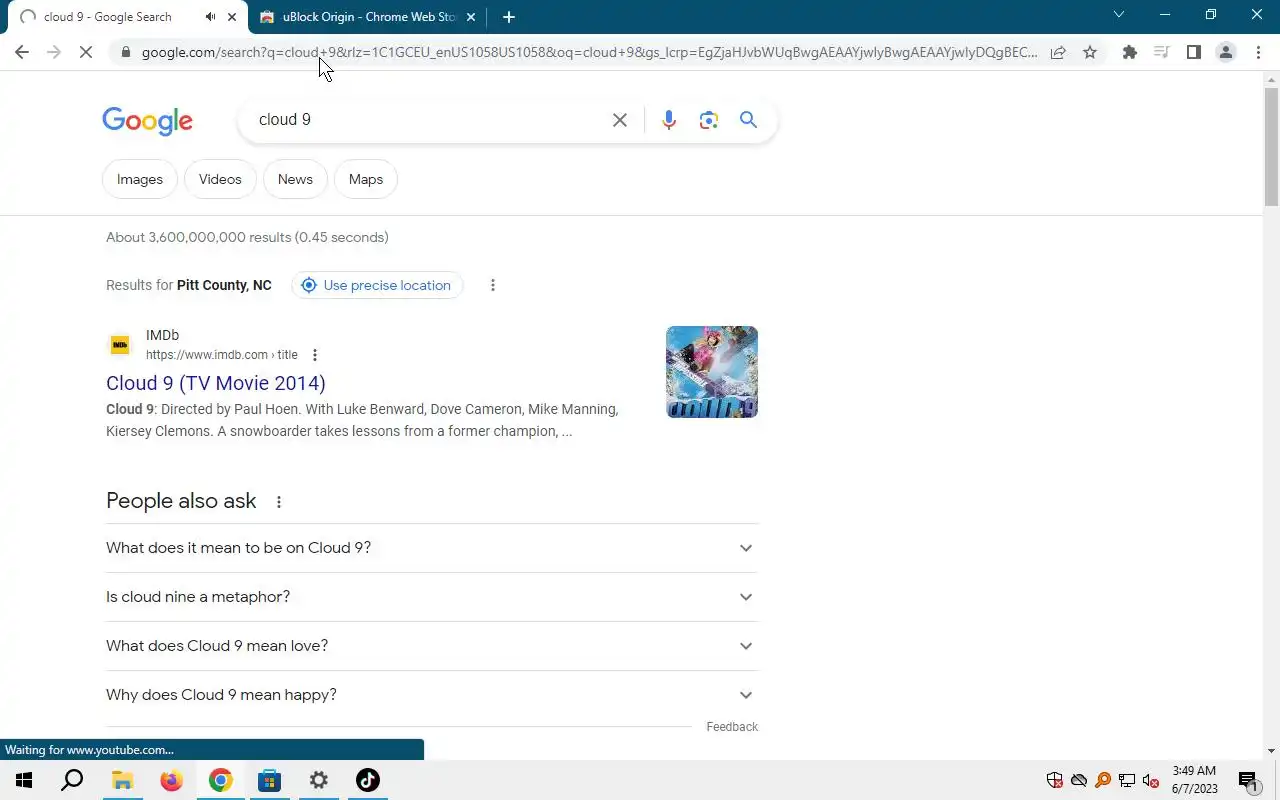Search by image with Google Lens
This screenshot has height=800, width=1280.
pos(709,120)
